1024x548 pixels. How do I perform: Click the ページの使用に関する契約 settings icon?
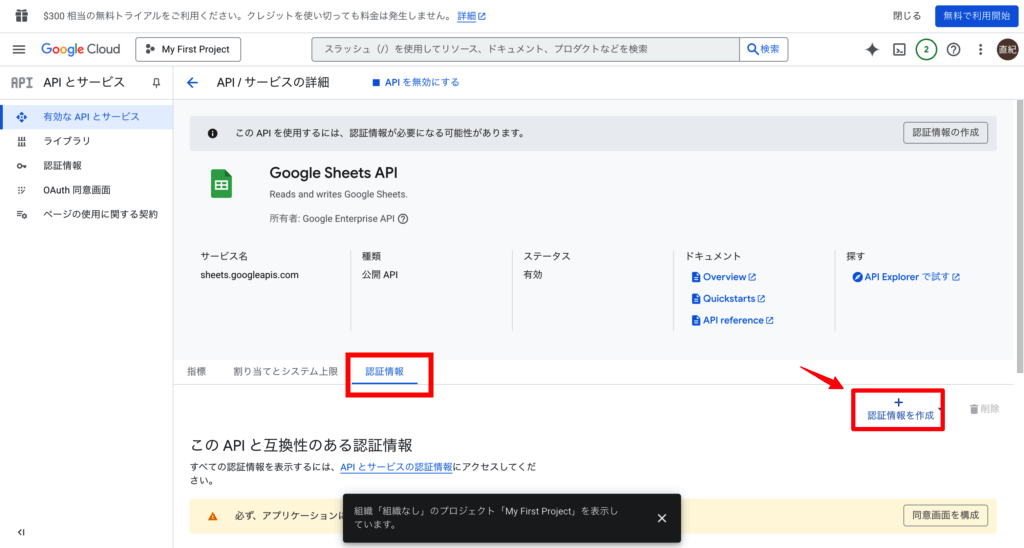(x=22, y=214)
